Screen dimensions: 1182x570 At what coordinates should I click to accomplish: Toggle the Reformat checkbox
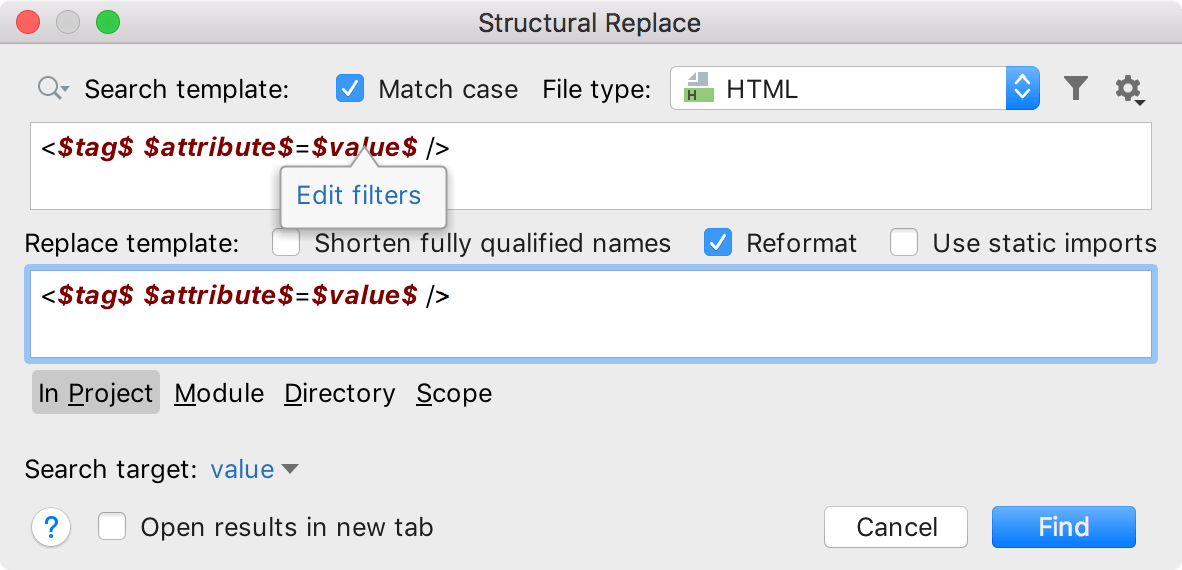[719, 243]
